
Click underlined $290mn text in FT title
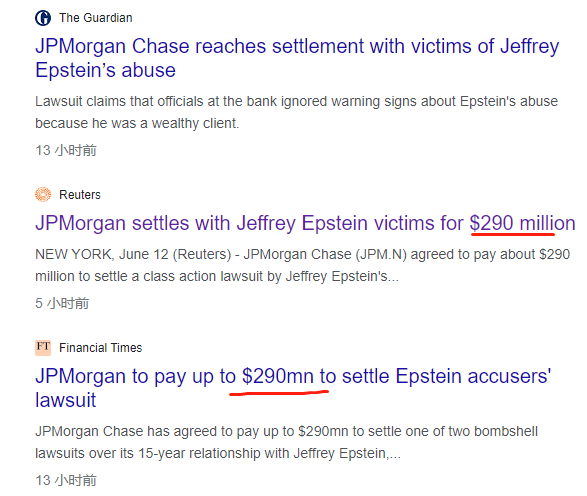(278, 376)
